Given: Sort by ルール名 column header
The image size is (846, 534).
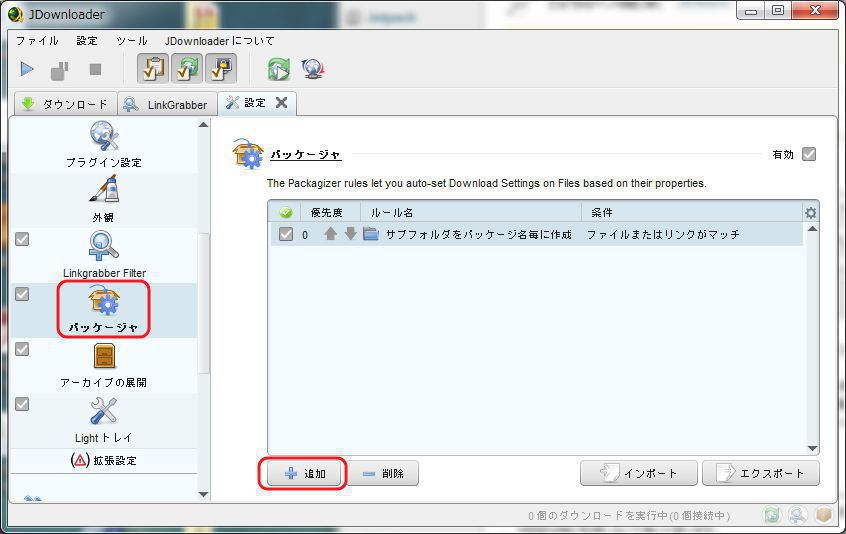Looking at the screenshot, I should click(x=470, y=213).
